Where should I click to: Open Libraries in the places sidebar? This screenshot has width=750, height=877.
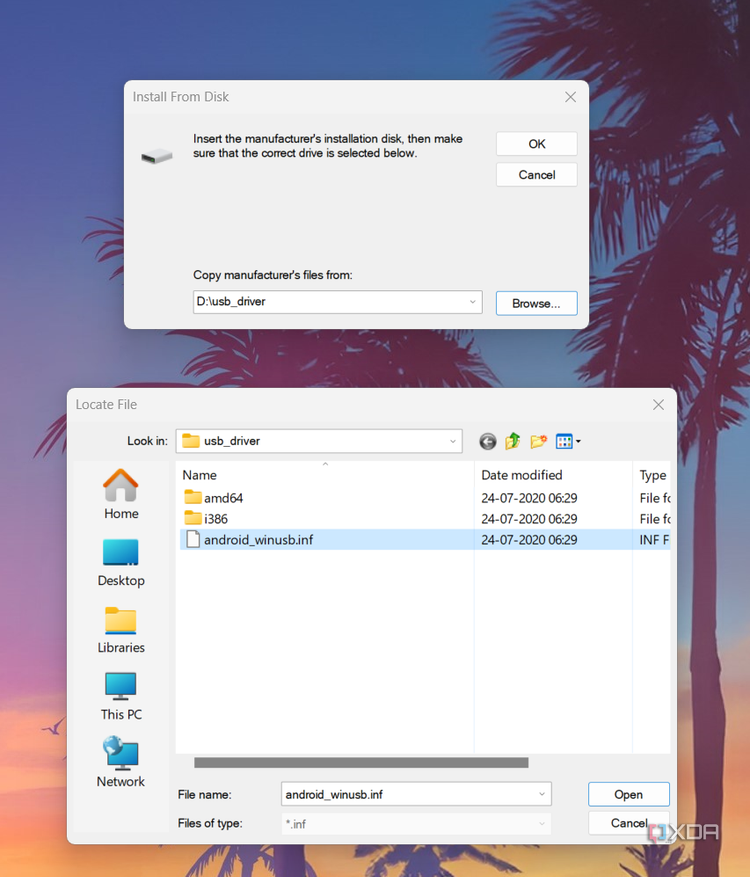tap(121, 630)
